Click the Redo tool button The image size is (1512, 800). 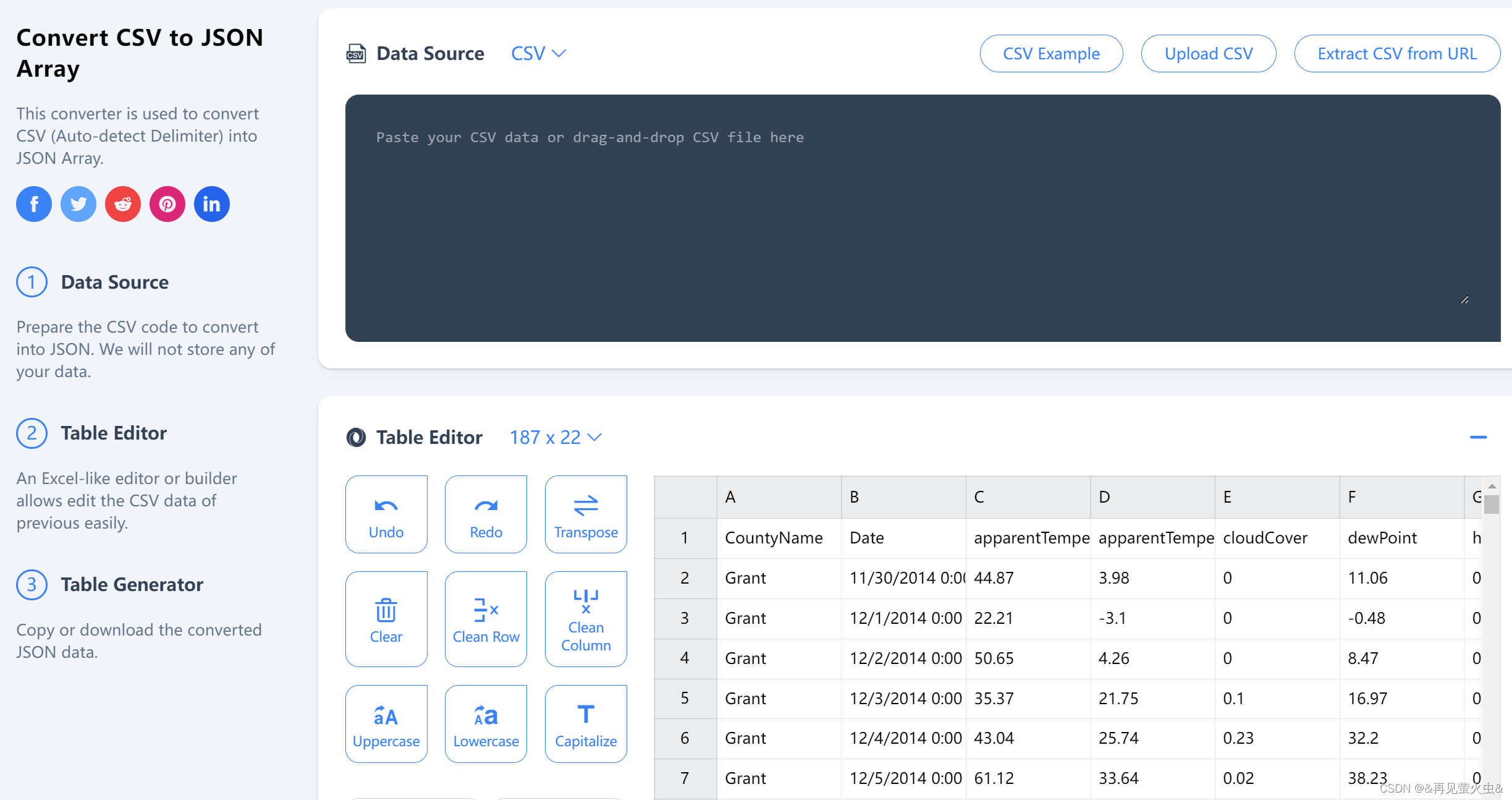(486, 514)
